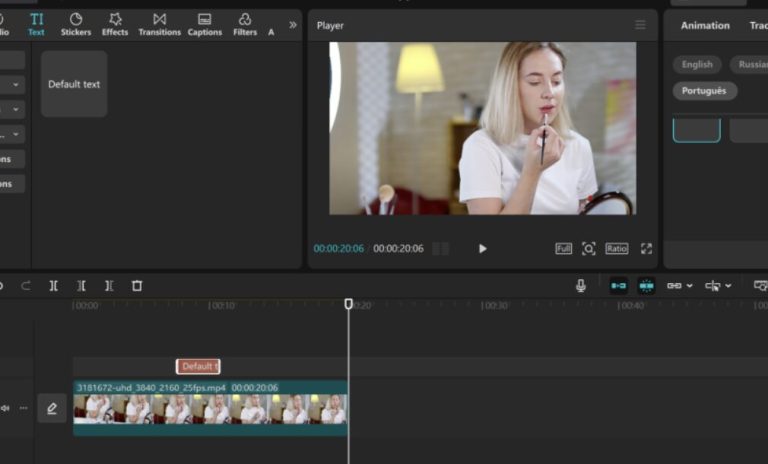
Task: Toggle auto snapping in timeline toolbar
Action: tap(646, 286)
